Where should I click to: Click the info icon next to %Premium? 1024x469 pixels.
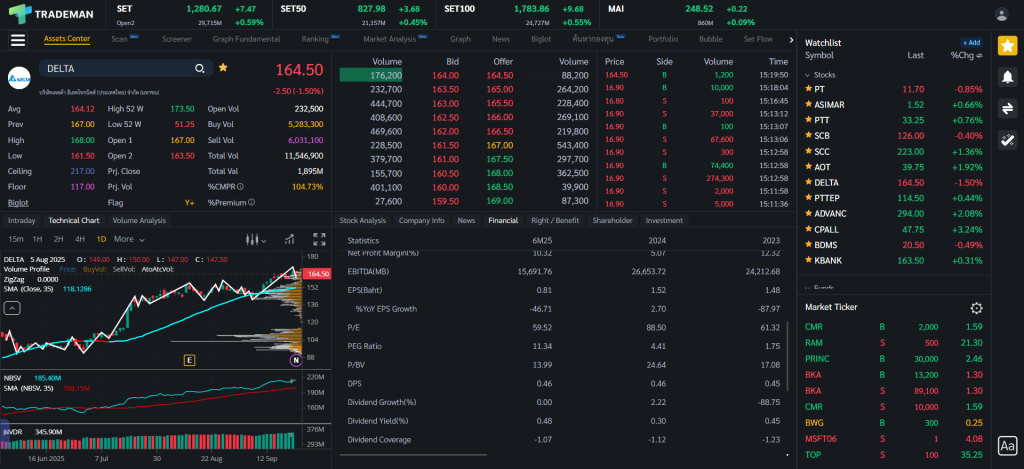251,202
